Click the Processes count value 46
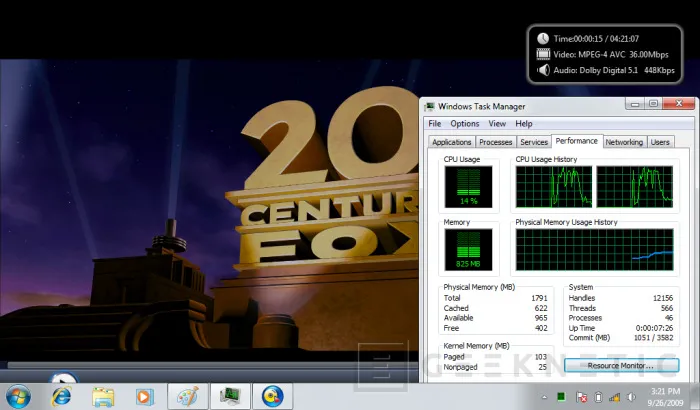 pos(669,318)
